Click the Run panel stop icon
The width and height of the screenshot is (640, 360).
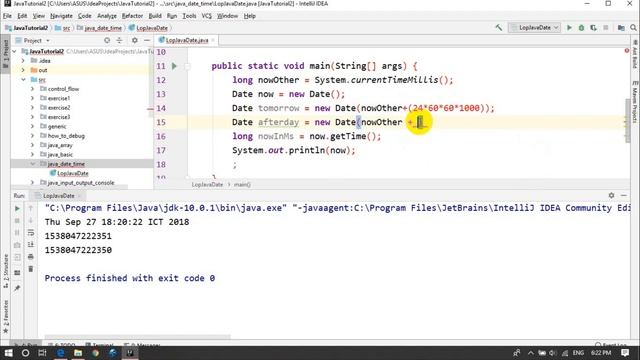[17, 220]
